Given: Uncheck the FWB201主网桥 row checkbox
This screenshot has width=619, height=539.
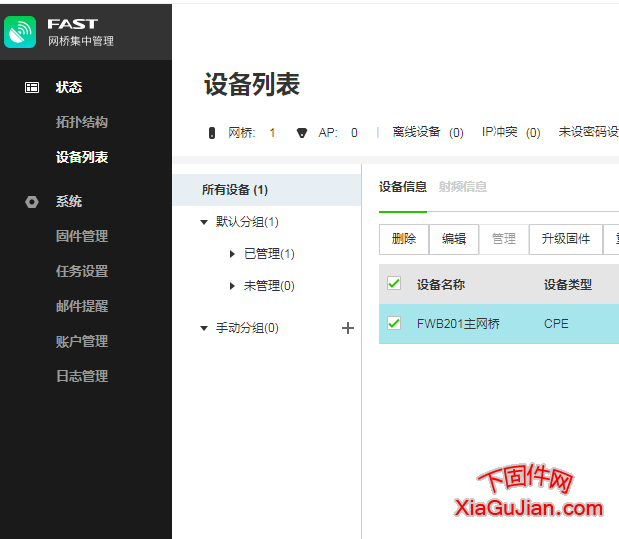Looking at the screenshot, I should [x=394, y=323].
